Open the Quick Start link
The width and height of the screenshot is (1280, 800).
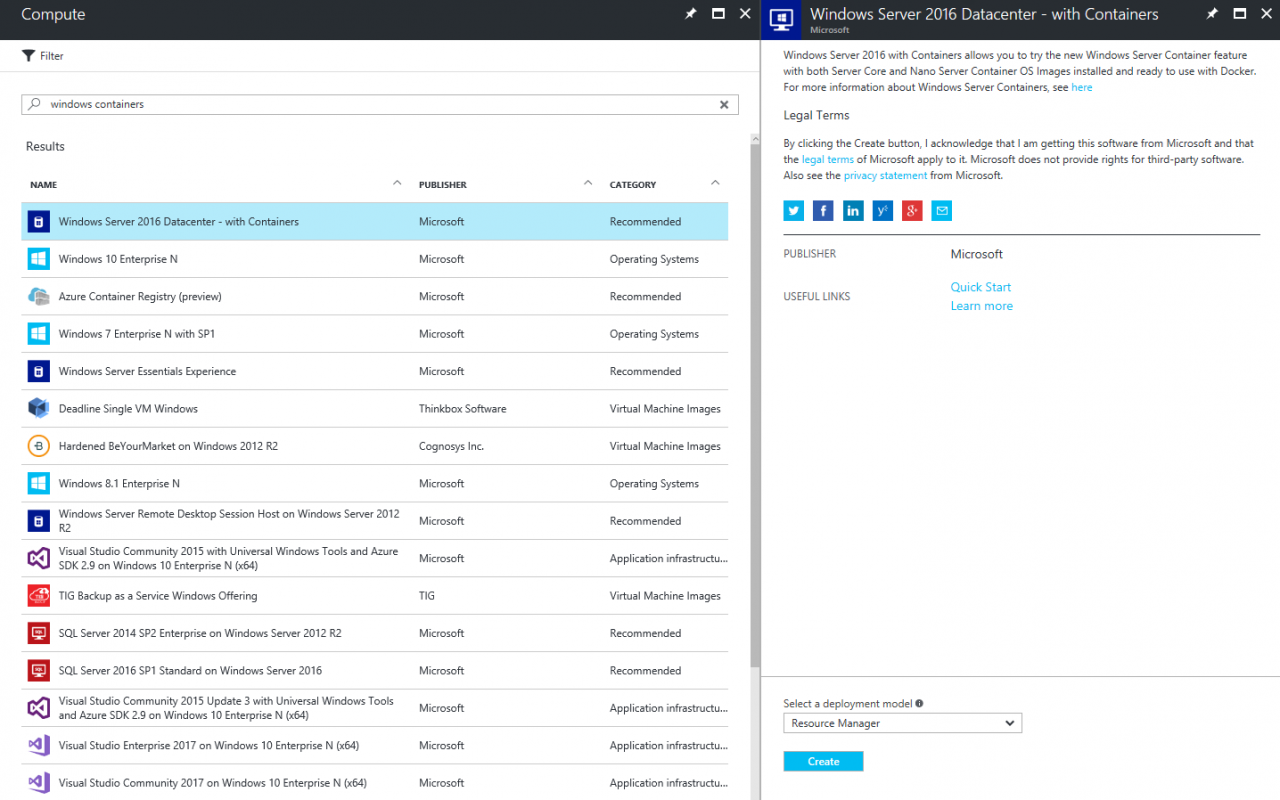pyautogui.click(x=980, y=287)
